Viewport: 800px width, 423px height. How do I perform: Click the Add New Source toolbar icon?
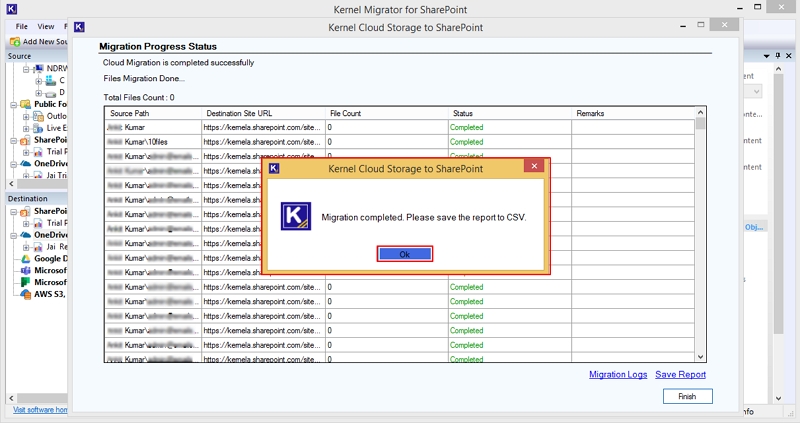[x=15, y=42]
